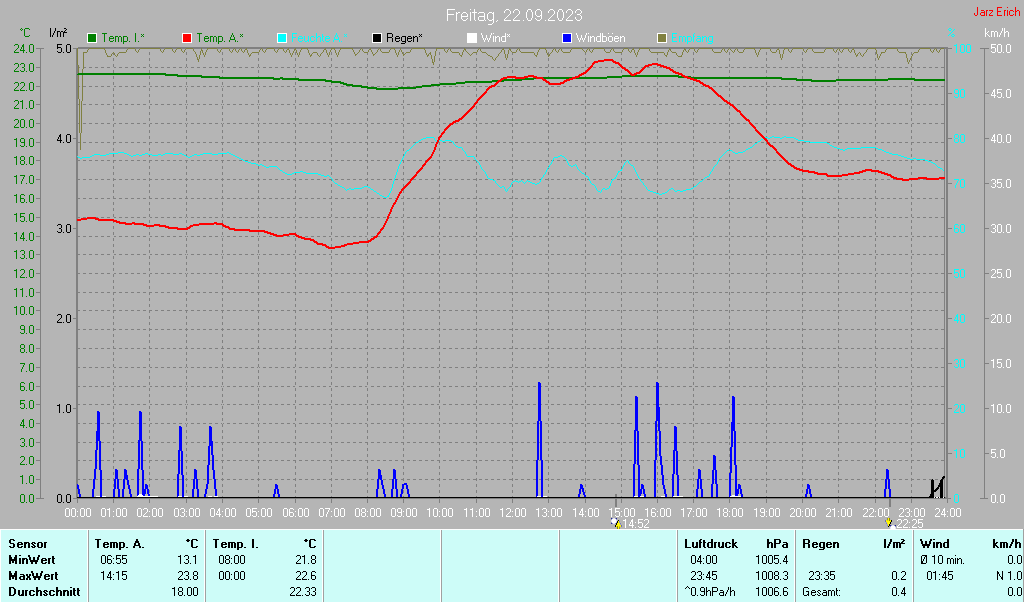The image size is (1024, 602).
Task: Click the 'Sensor' table header label
Action: pyautogui.click(x=28, y=544)
